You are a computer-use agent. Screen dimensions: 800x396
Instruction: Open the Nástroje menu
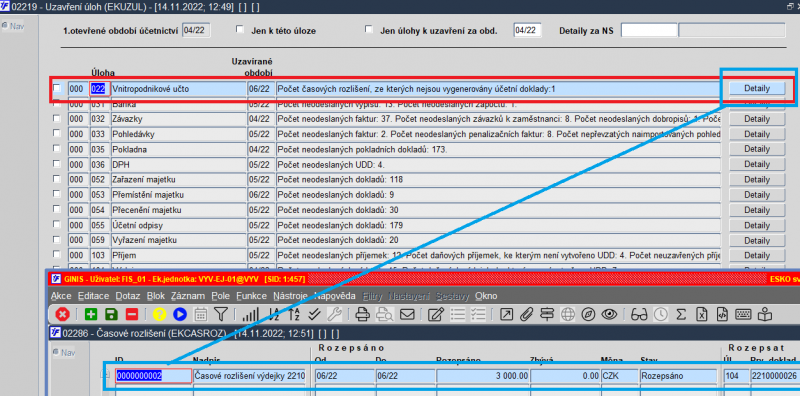[290, 296]
